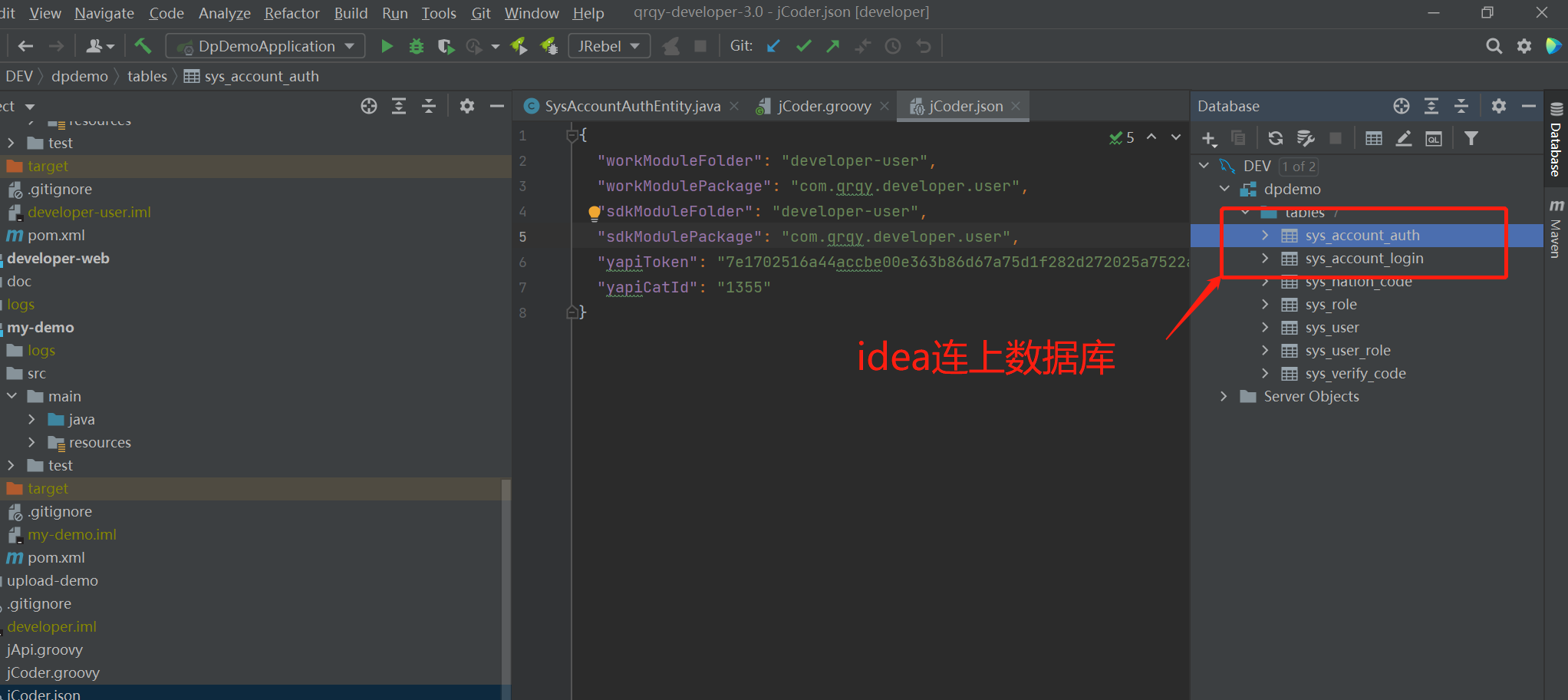Expand sys_role table node
The width and height of the screenshot is (1568, 700).
click(1265, 305)
